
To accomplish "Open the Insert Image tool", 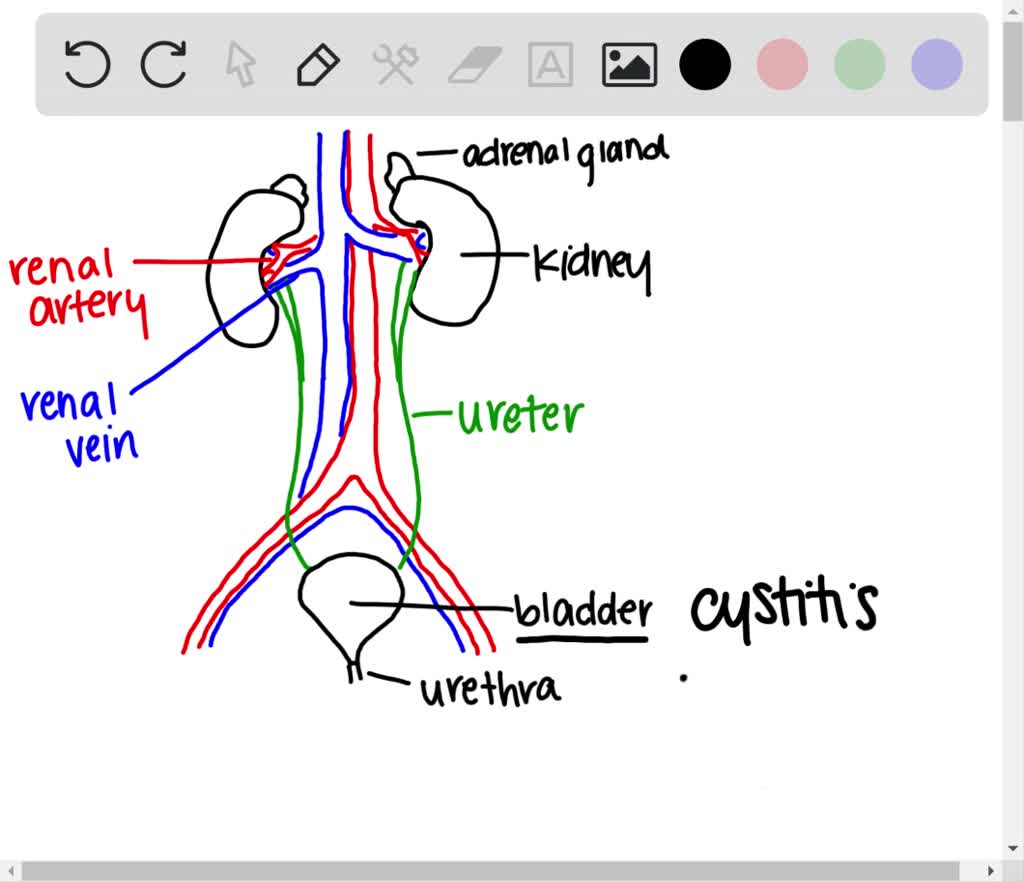I will click(x=628, y=64).
